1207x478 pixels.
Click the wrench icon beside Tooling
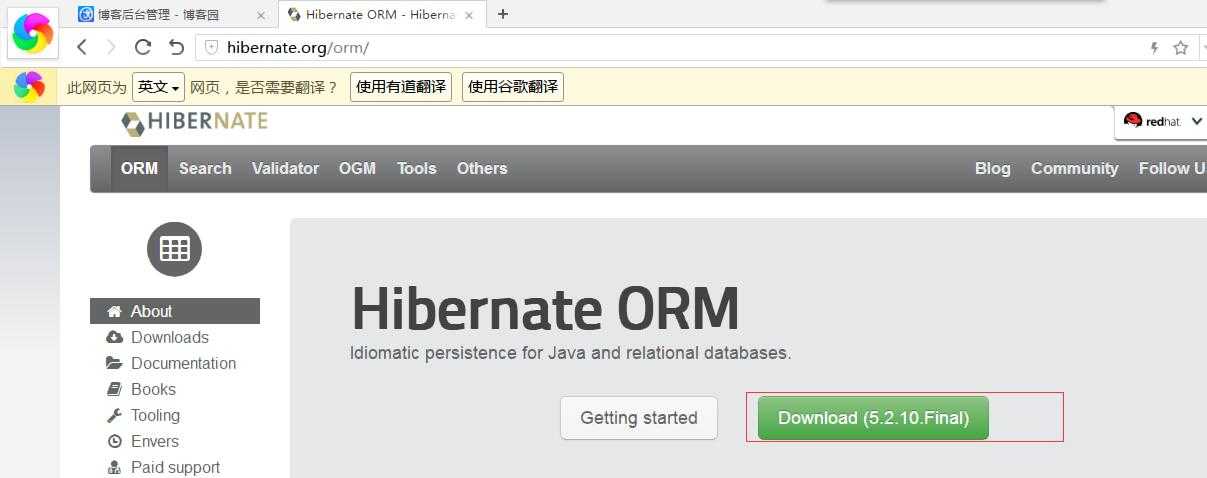[x=114, y=415]
